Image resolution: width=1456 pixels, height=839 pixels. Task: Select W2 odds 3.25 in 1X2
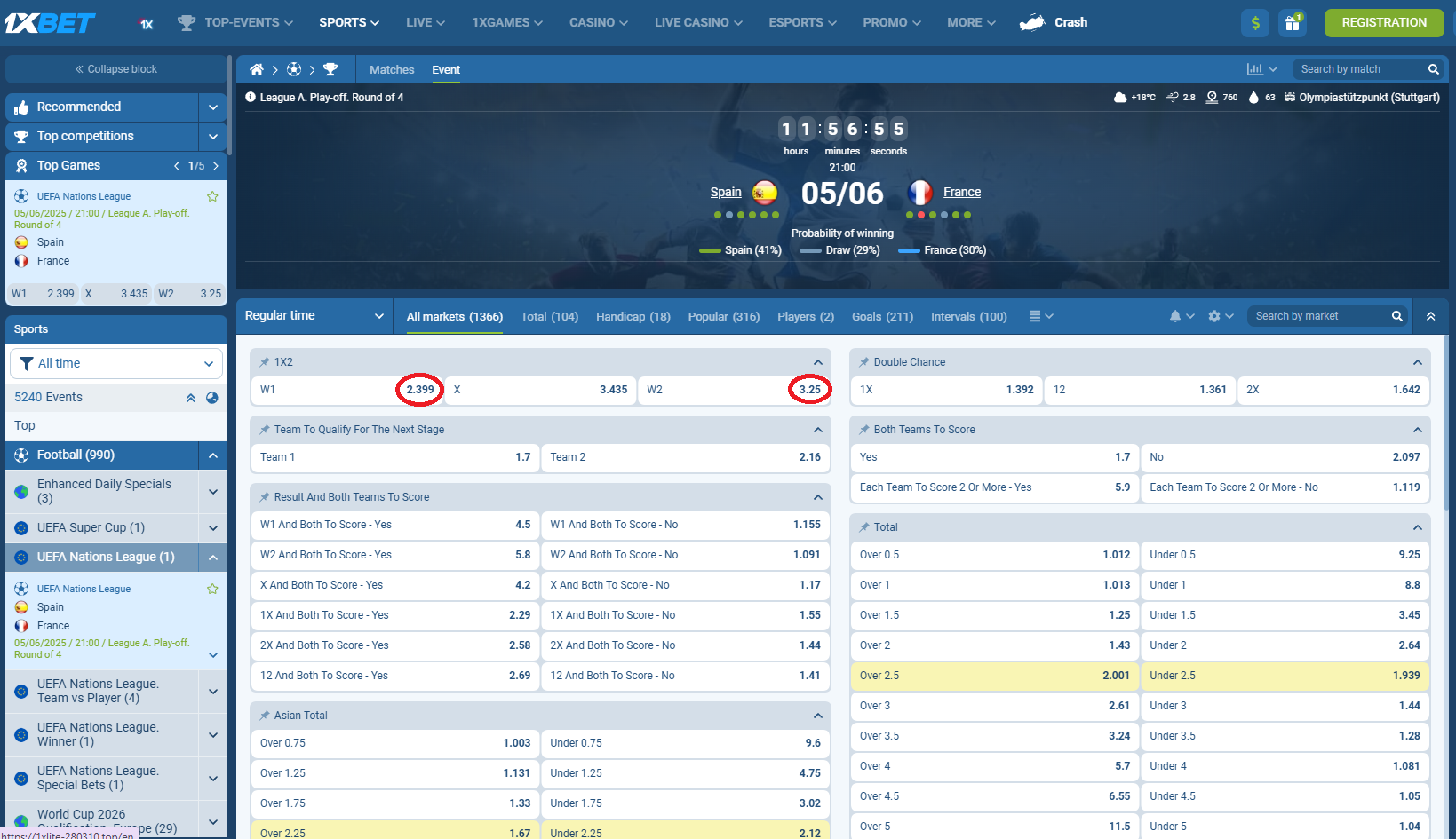click(x=734, y=390)
